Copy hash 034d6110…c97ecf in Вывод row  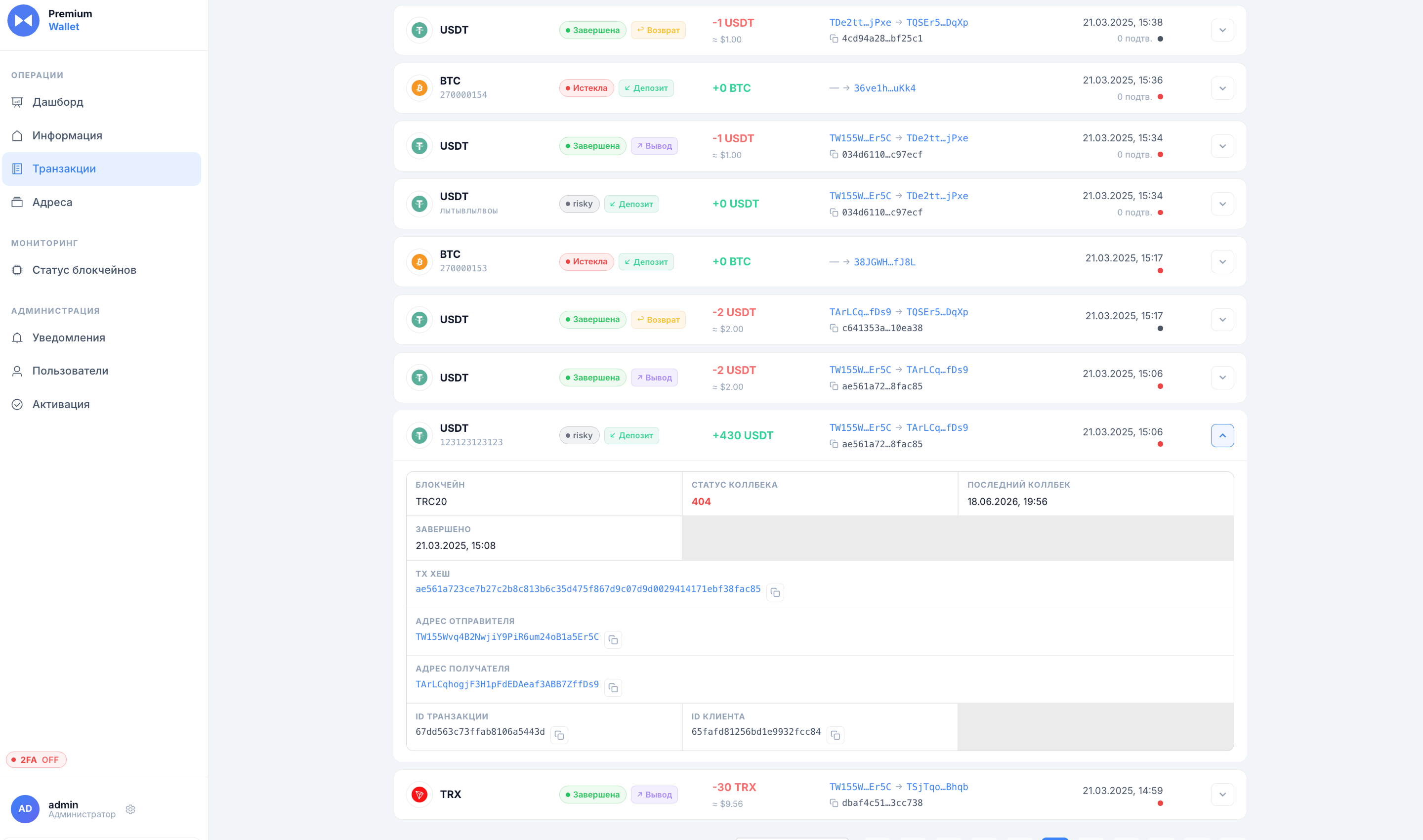[834, 155]
